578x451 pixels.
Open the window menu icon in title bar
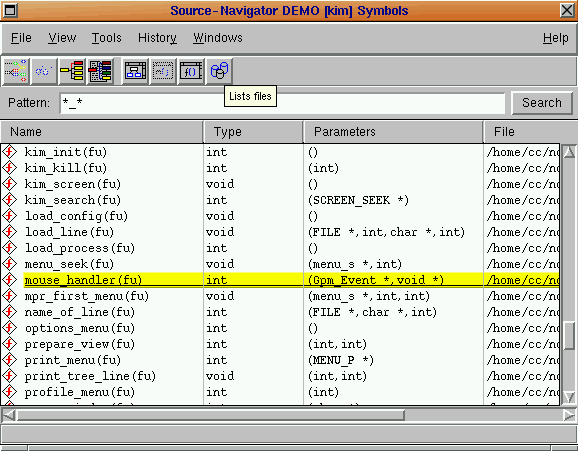pos(10,10)
